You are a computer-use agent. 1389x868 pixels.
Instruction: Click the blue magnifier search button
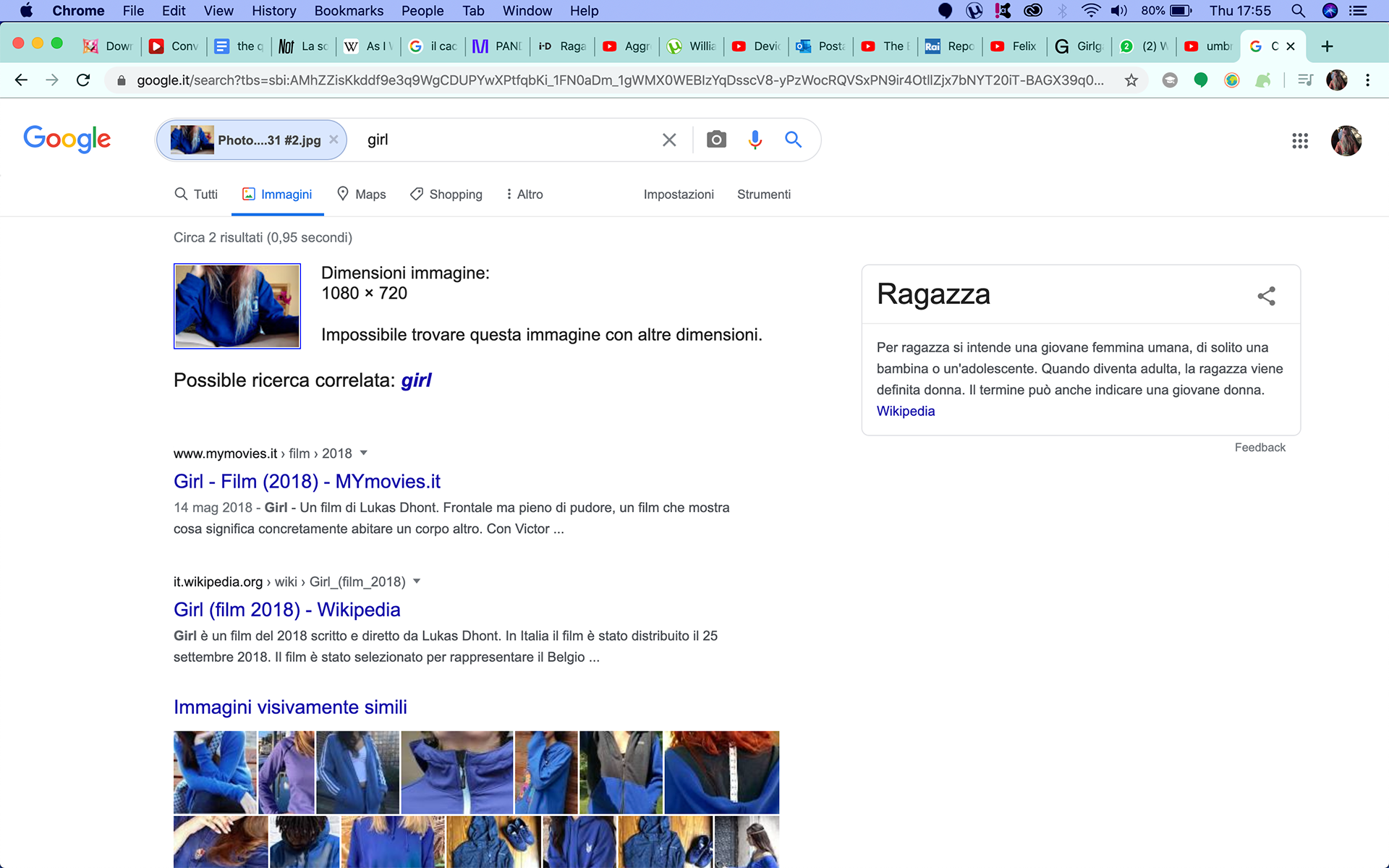[x=794, y=140]
